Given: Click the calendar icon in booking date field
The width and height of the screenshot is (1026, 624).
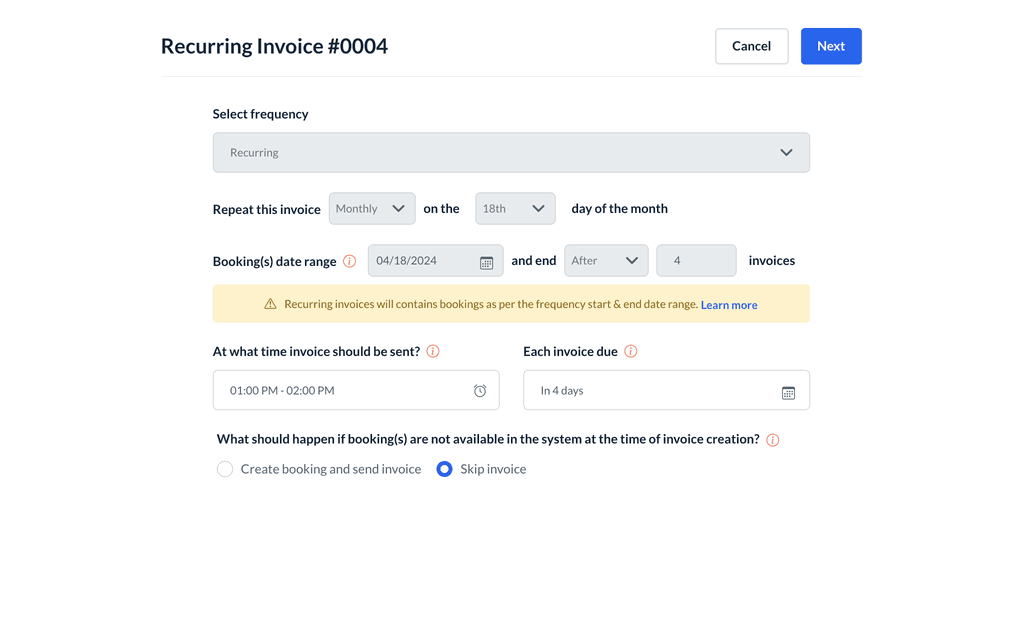Looking at the screenshot, I should coord(486,262).
